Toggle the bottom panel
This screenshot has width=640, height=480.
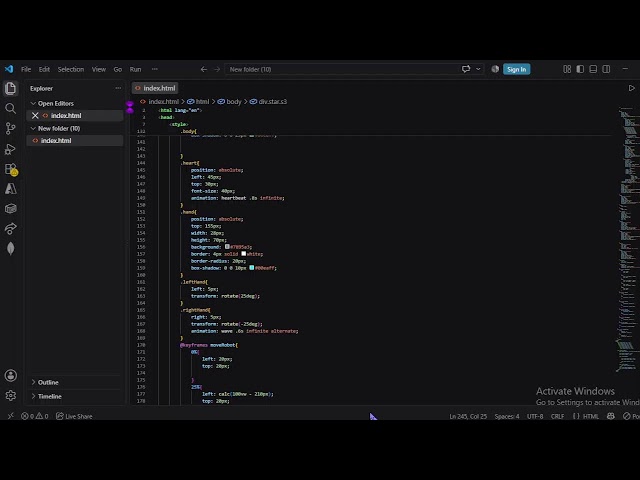point(593,69)
